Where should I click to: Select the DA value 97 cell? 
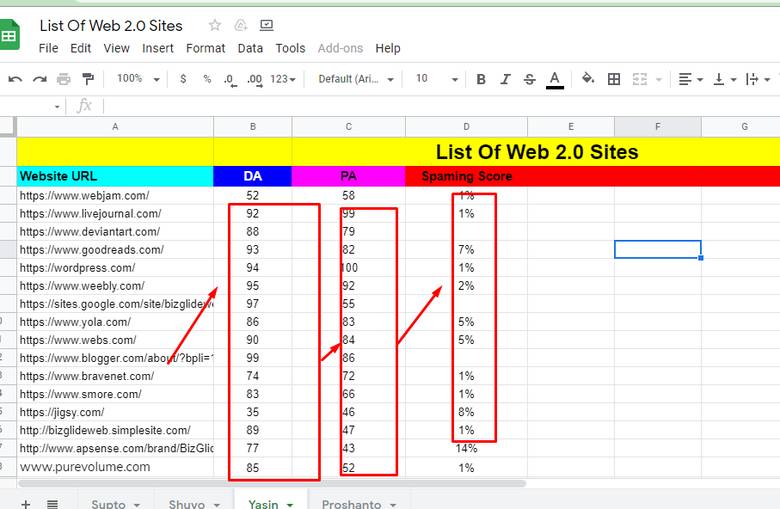tap(253, 304)
